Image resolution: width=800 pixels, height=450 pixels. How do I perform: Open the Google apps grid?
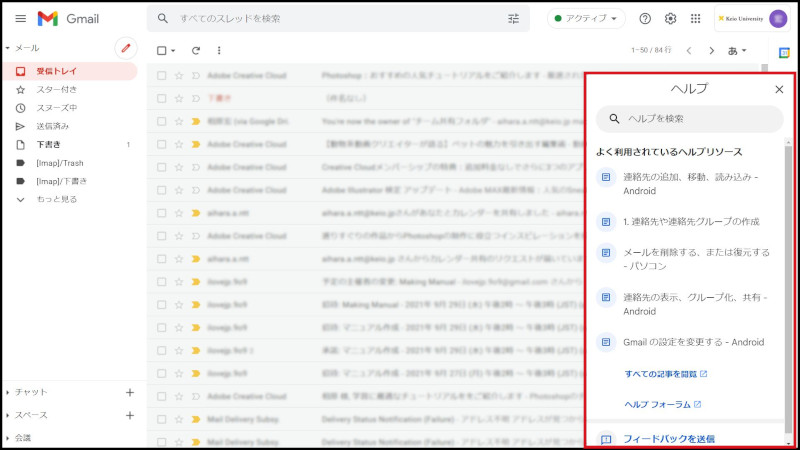pyautogui.click(x=696, y=19)
